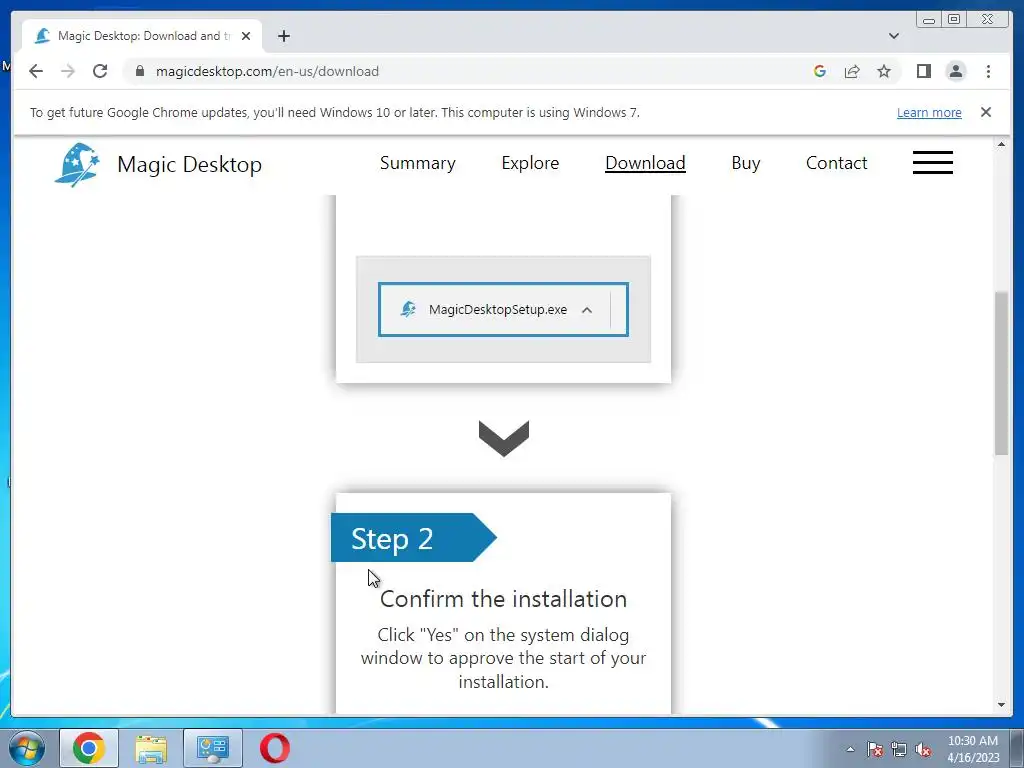Click the MagicDesktopSetup.exe illustration
This screenshot has width=1024, height=768.
click(x=504, y=310)
